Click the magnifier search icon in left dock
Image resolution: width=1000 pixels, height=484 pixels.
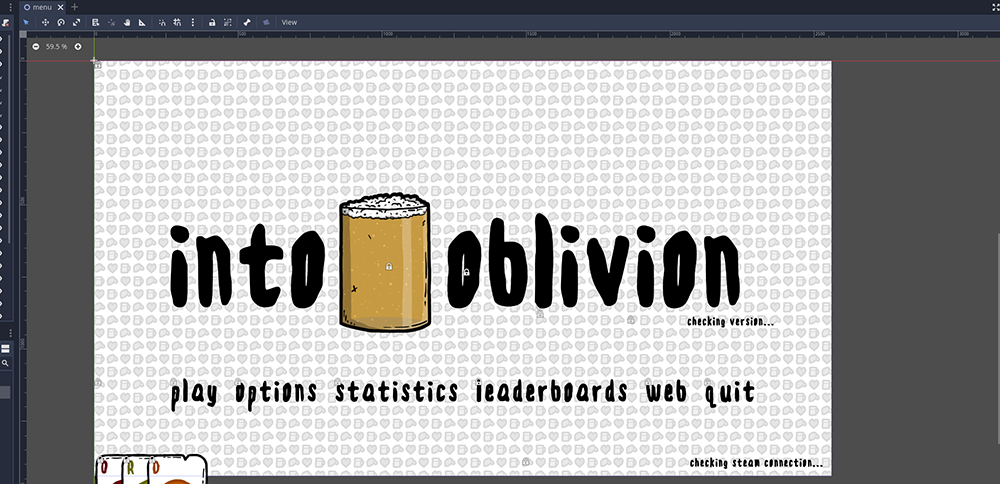coord(5,363)
